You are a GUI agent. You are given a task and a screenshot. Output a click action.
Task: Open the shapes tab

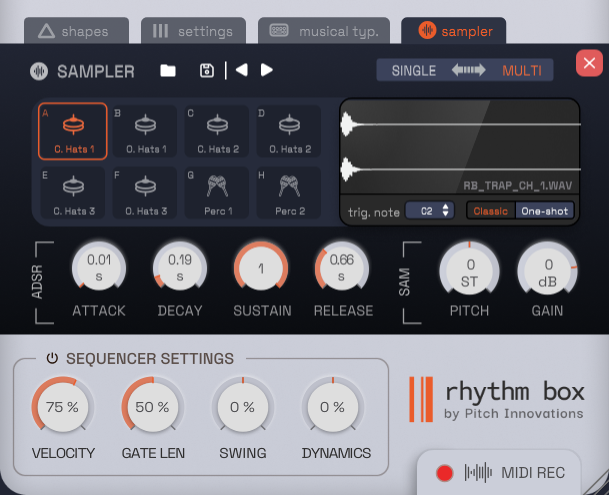click(76, 31)
